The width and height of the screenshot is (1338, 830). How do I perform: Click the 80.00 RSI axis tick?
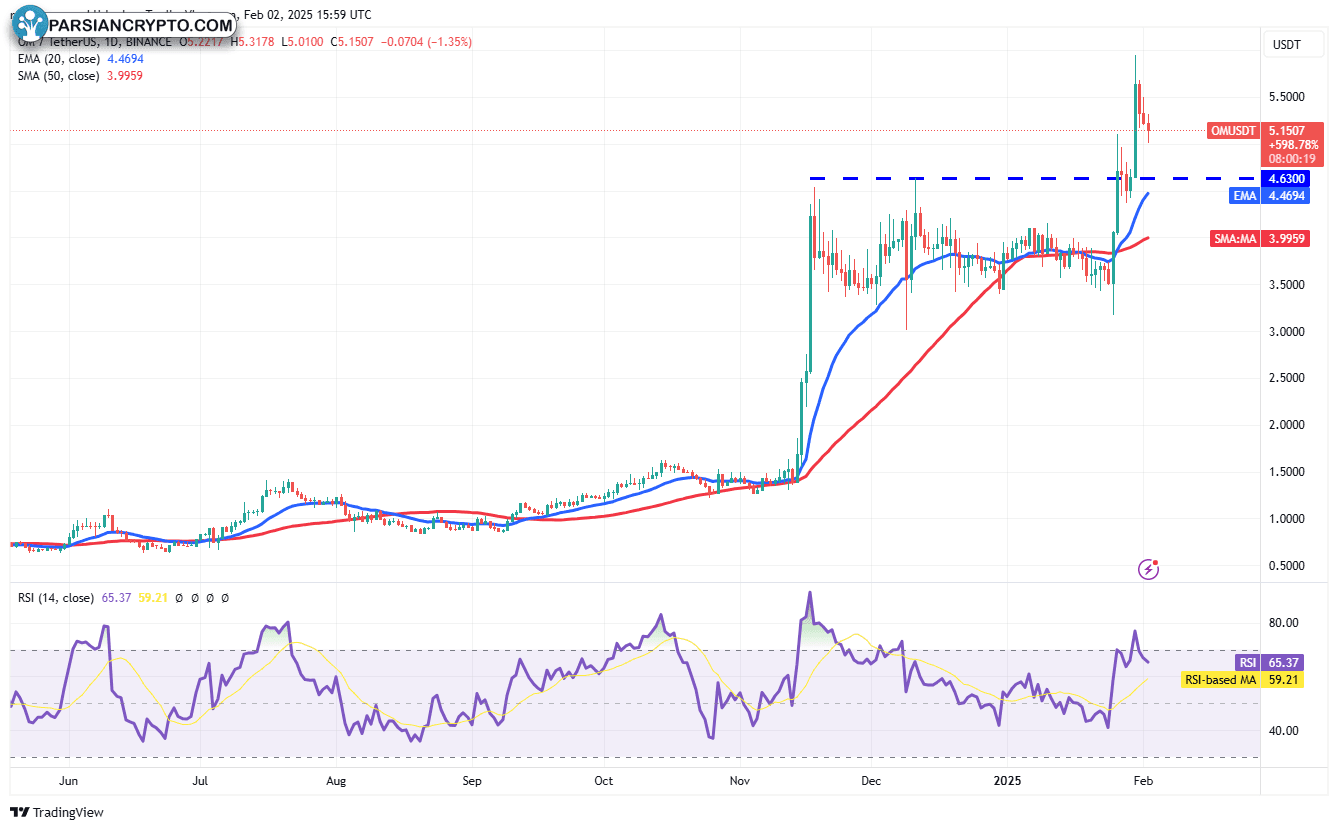coord(1284,623)
